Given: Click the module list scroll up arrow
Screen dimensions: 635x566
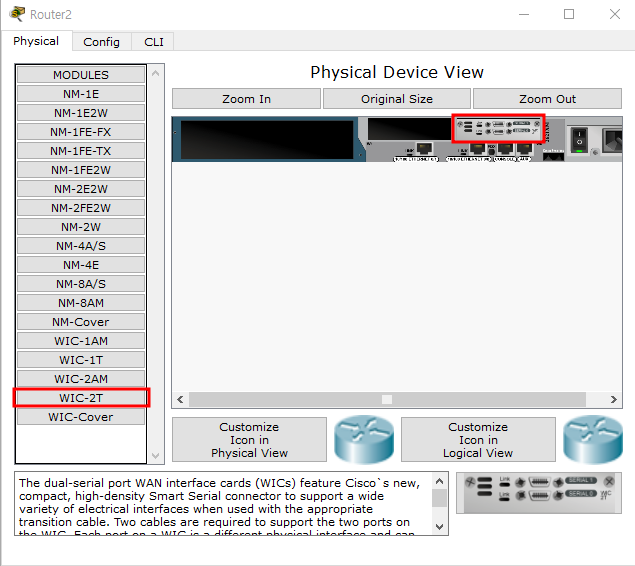Looking at the screenshot, I should tap(156, 74).
